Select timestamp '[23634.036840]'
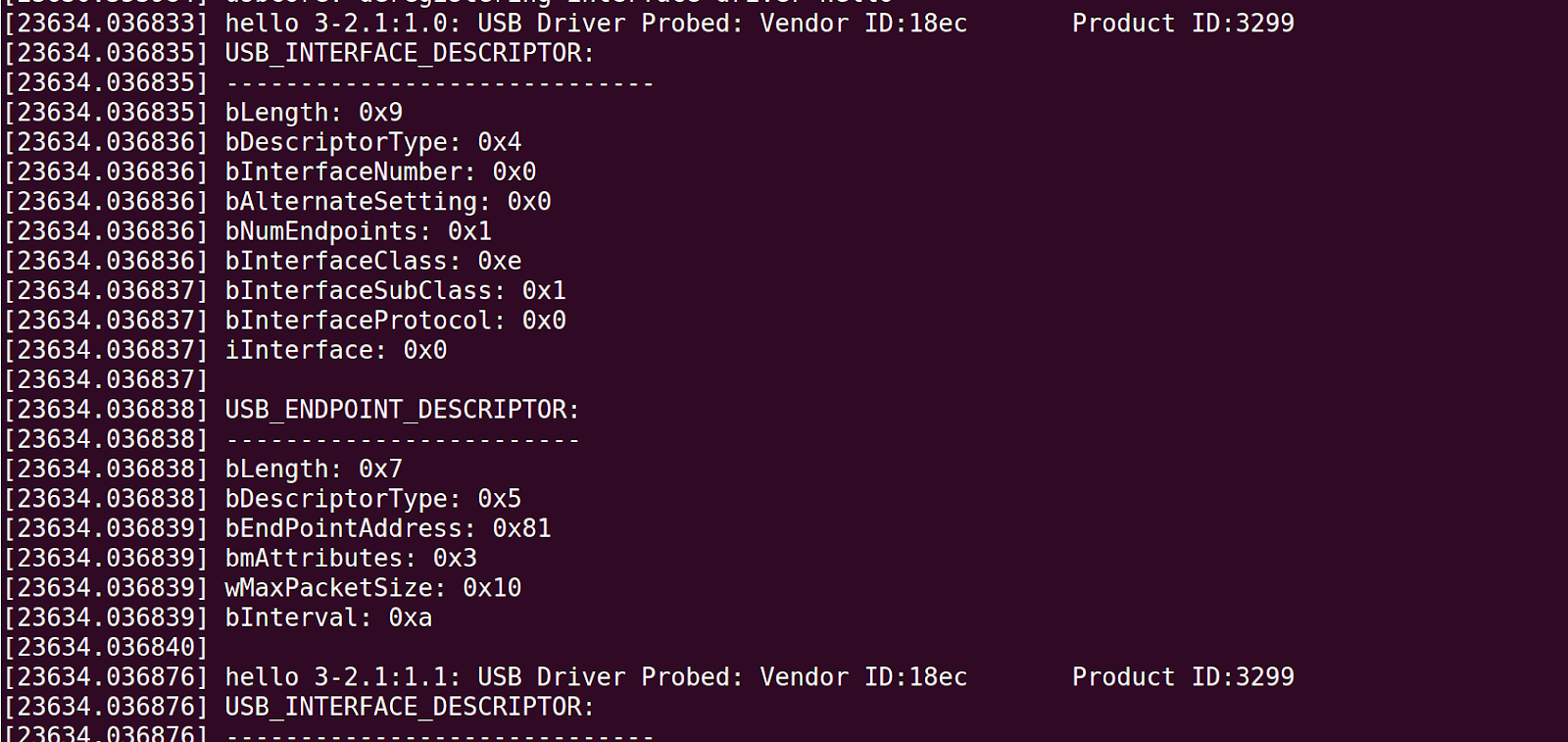Image resolution: width=1568 pixels, height=742 pixels. tap(107, 648)
